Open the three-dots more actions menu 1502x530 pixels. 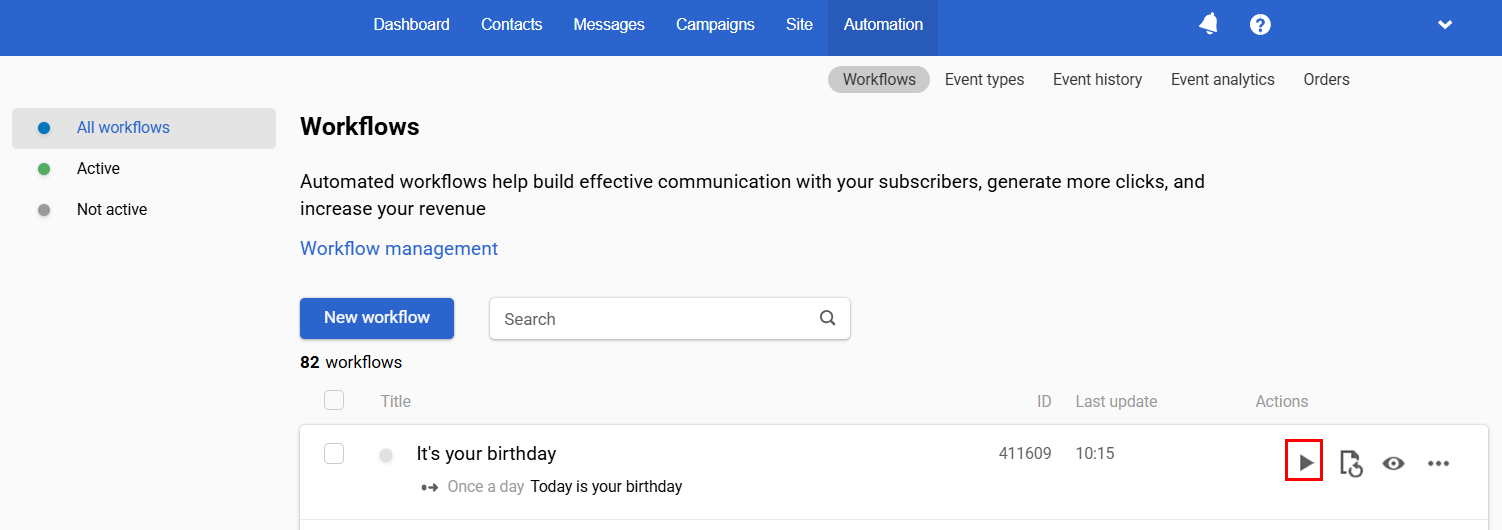tap(1438, 463)
